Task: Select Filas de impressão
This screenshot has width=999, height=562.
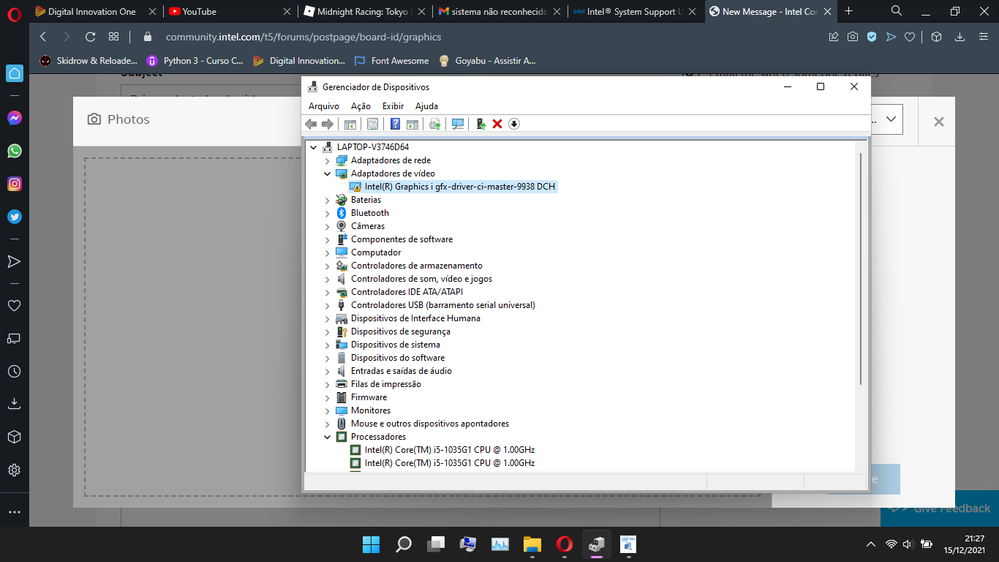Action: [385, 384]
